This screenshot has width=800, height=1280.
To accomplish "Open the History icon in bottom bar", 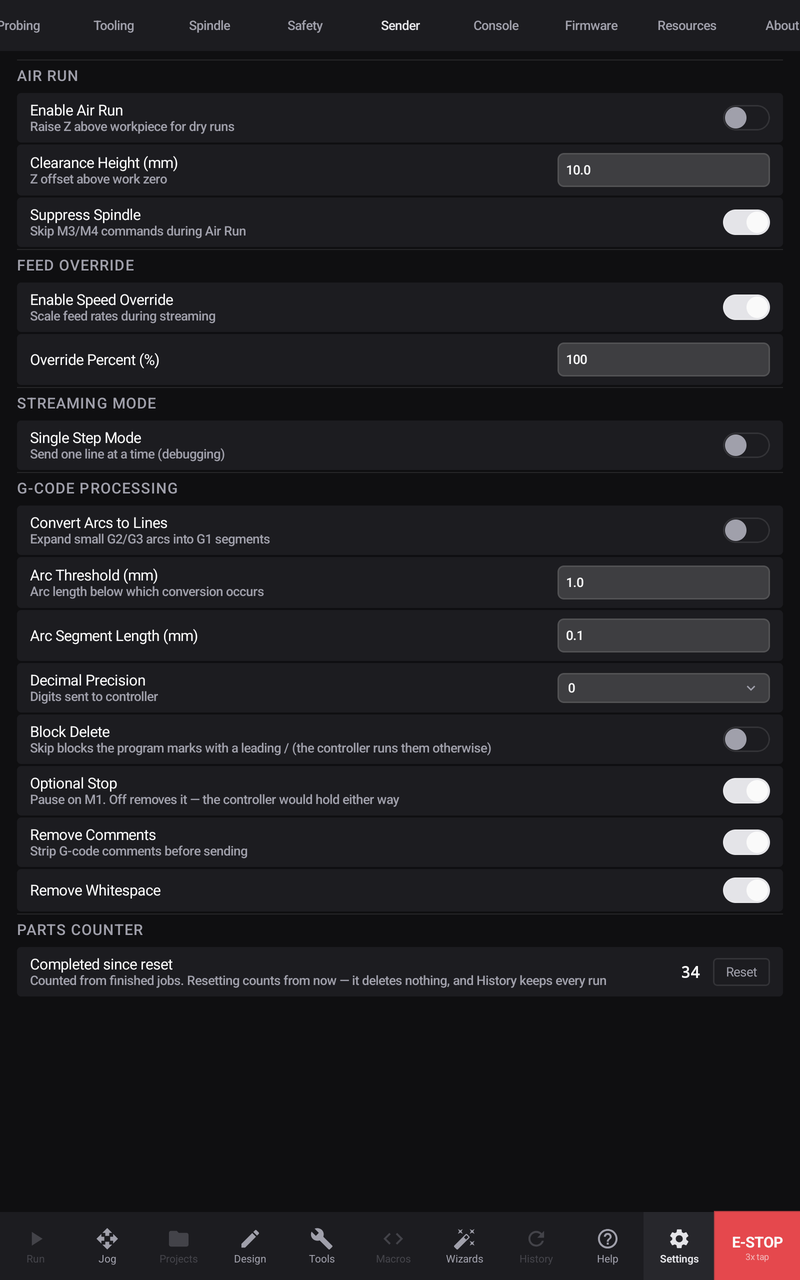I will click(x=536, y=1238).
